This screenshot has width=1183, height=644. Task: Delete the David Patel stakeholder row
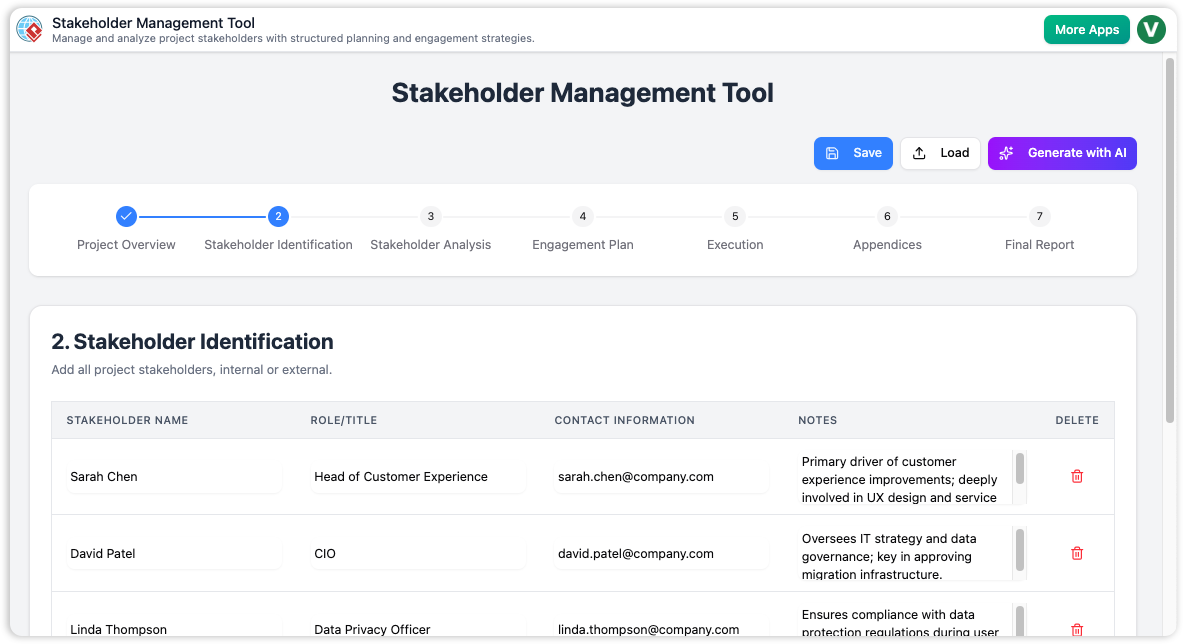1077,553
